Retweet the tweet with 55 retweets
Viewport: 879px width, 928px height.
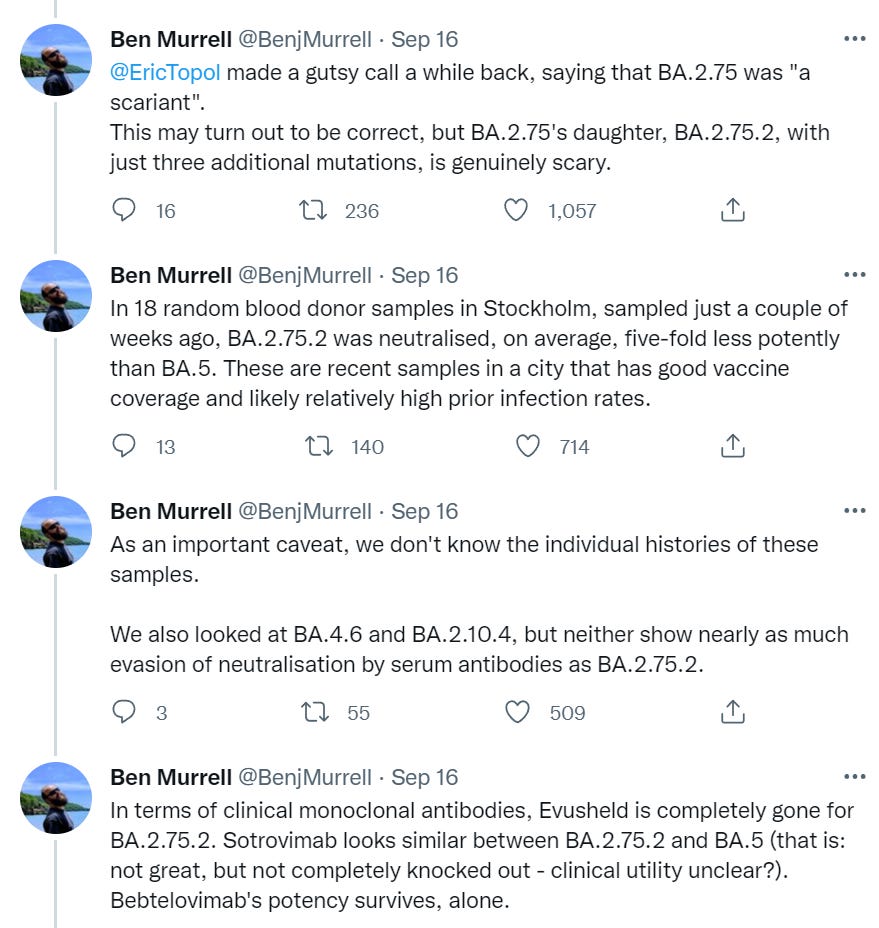click(x=315, y=712)
